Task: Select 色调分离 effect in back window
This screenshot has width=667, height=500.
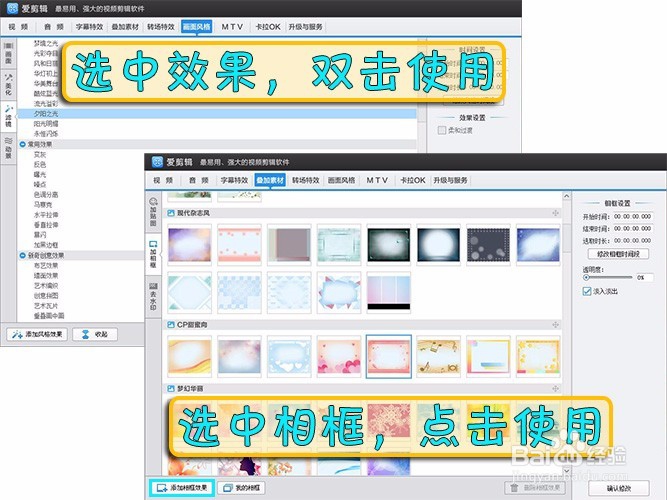Action: [46, 194]
